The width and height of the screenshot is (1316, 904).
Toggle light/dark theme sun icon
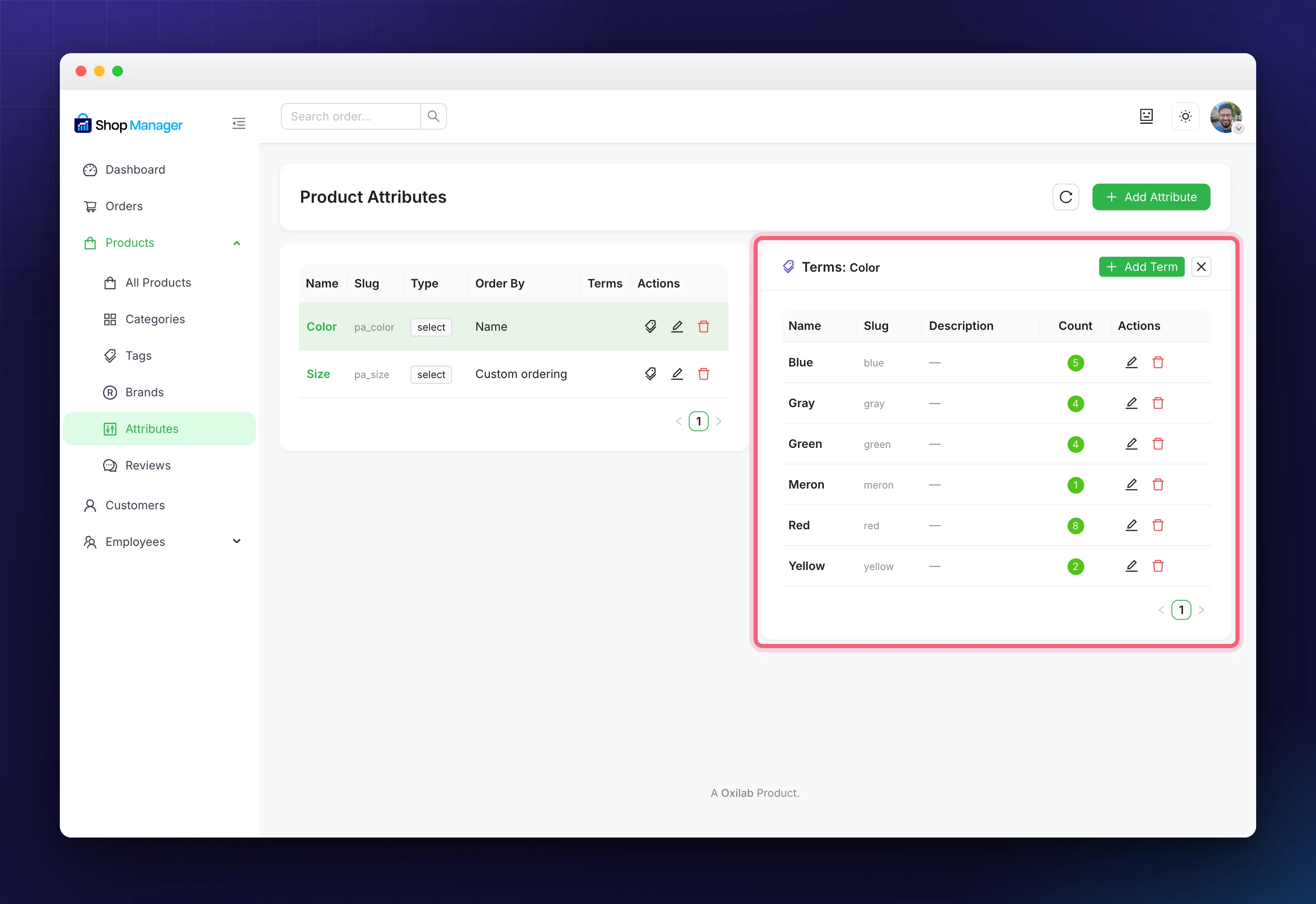pos(1185,117)
